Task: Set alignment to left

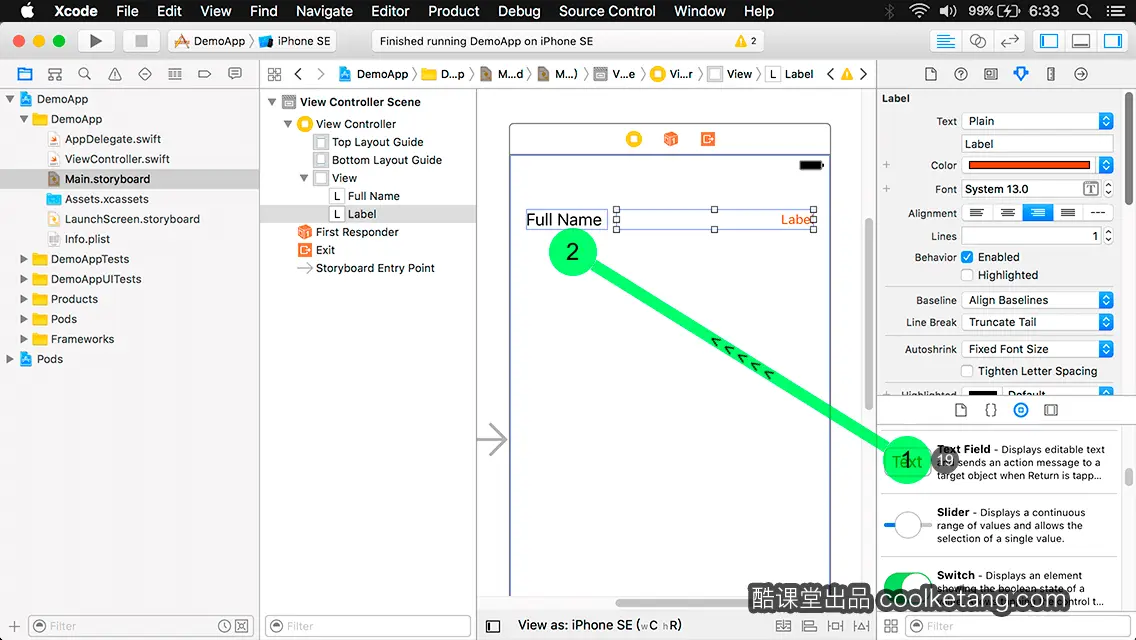Action: click(977, 212)
